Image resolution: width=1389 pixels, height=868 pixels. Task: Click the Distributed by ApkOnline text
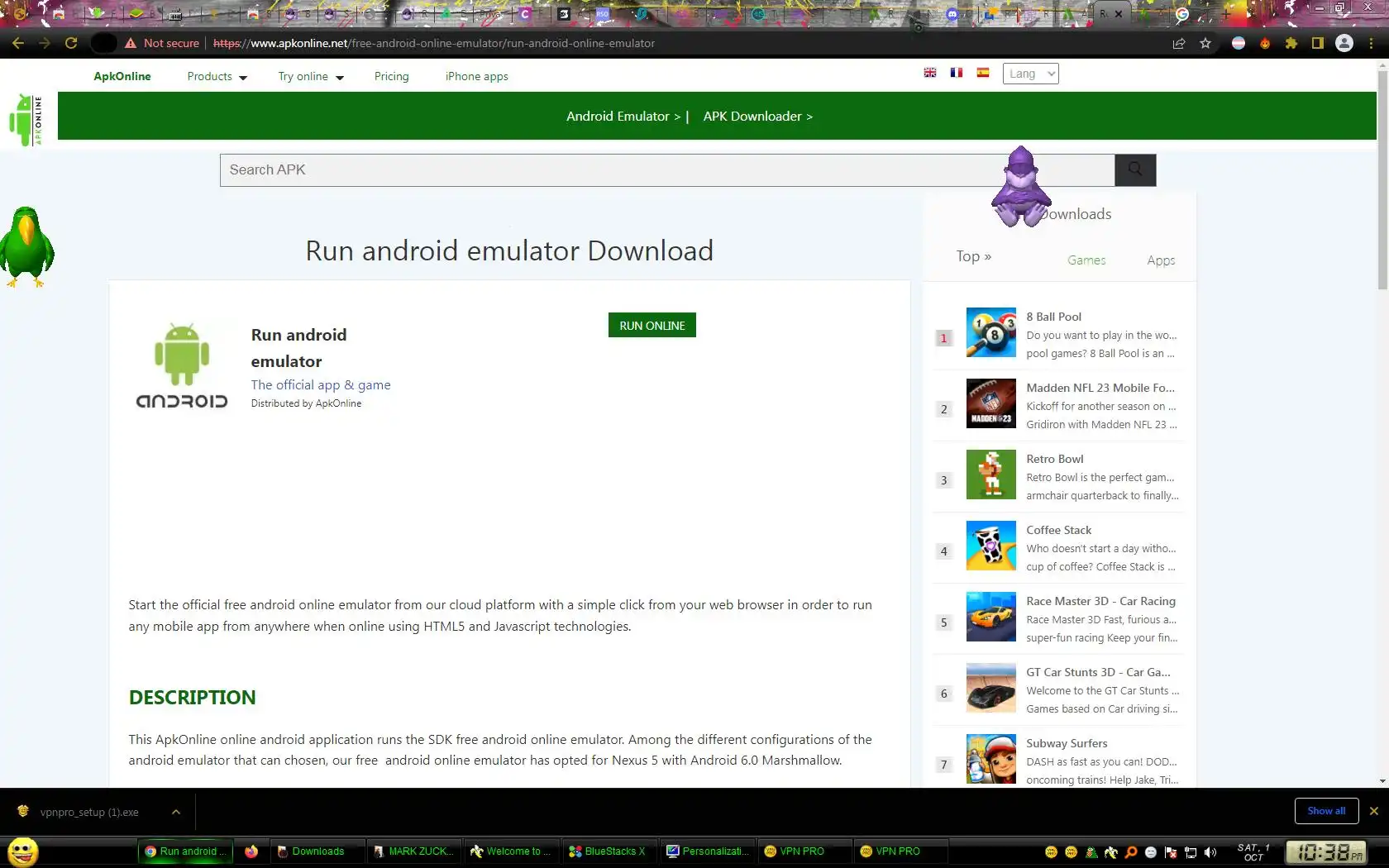click(306, 403)
